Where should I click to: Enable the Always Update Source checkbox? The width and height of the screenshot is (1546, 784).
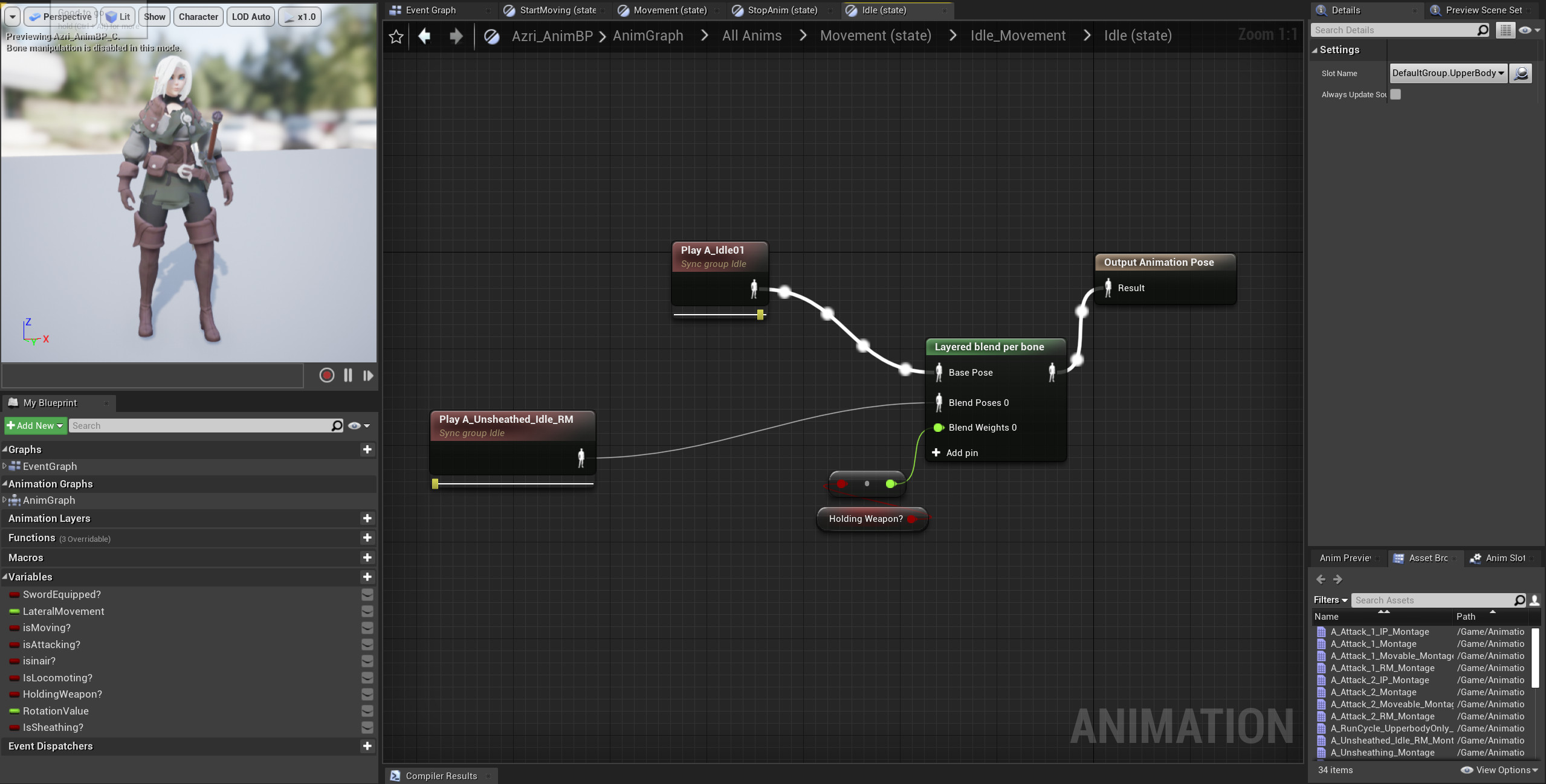coord(1396,94)
